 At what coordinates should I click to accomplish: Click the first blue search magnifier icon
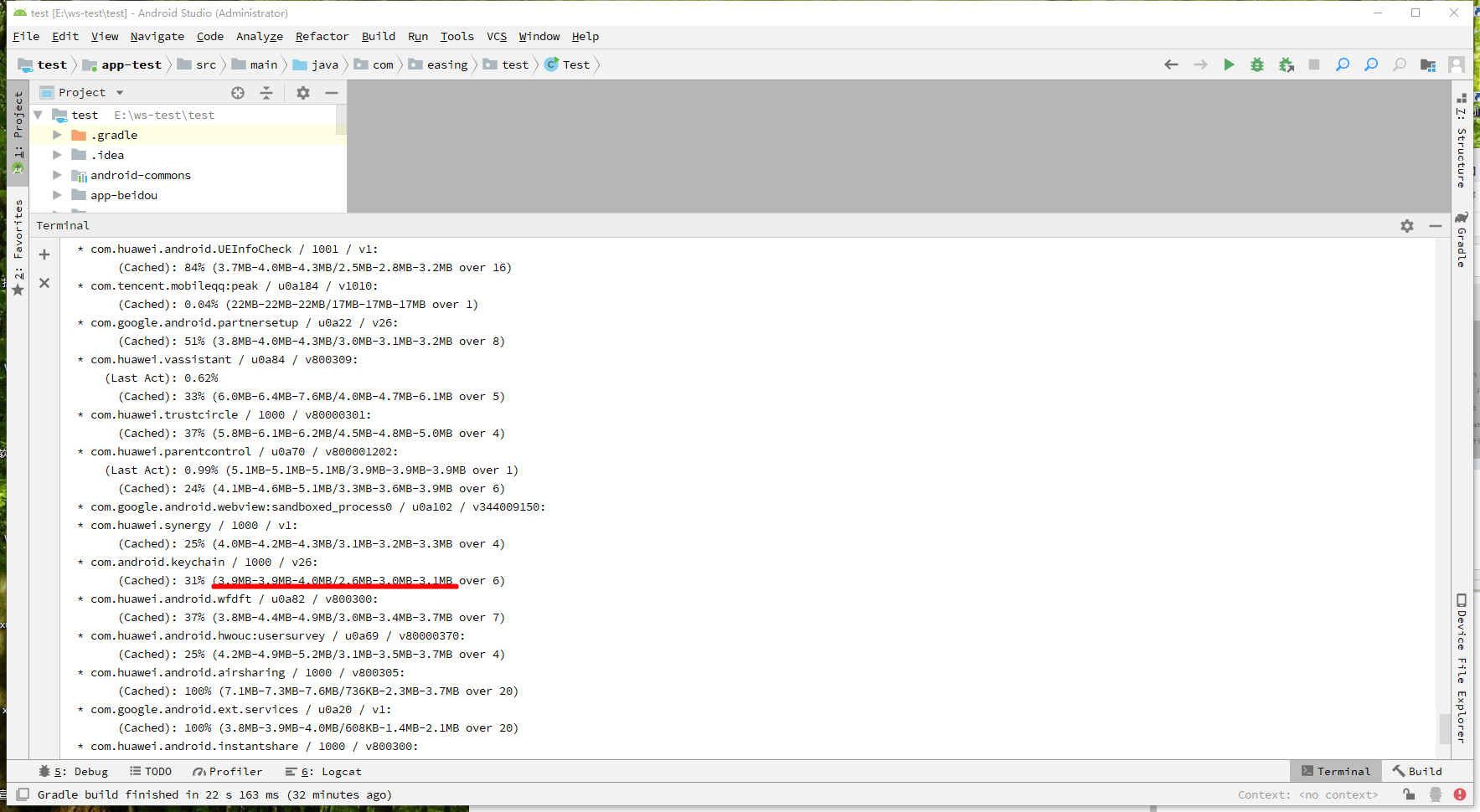click(1343, 64)
